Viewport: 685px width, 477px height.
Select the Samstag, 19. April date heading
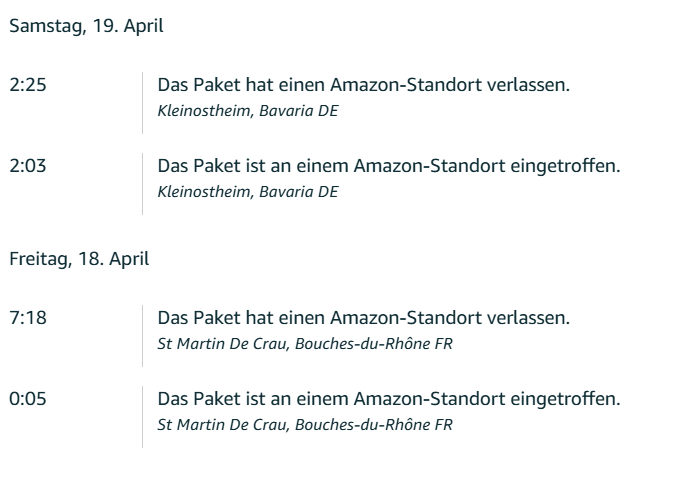(86, 26)
